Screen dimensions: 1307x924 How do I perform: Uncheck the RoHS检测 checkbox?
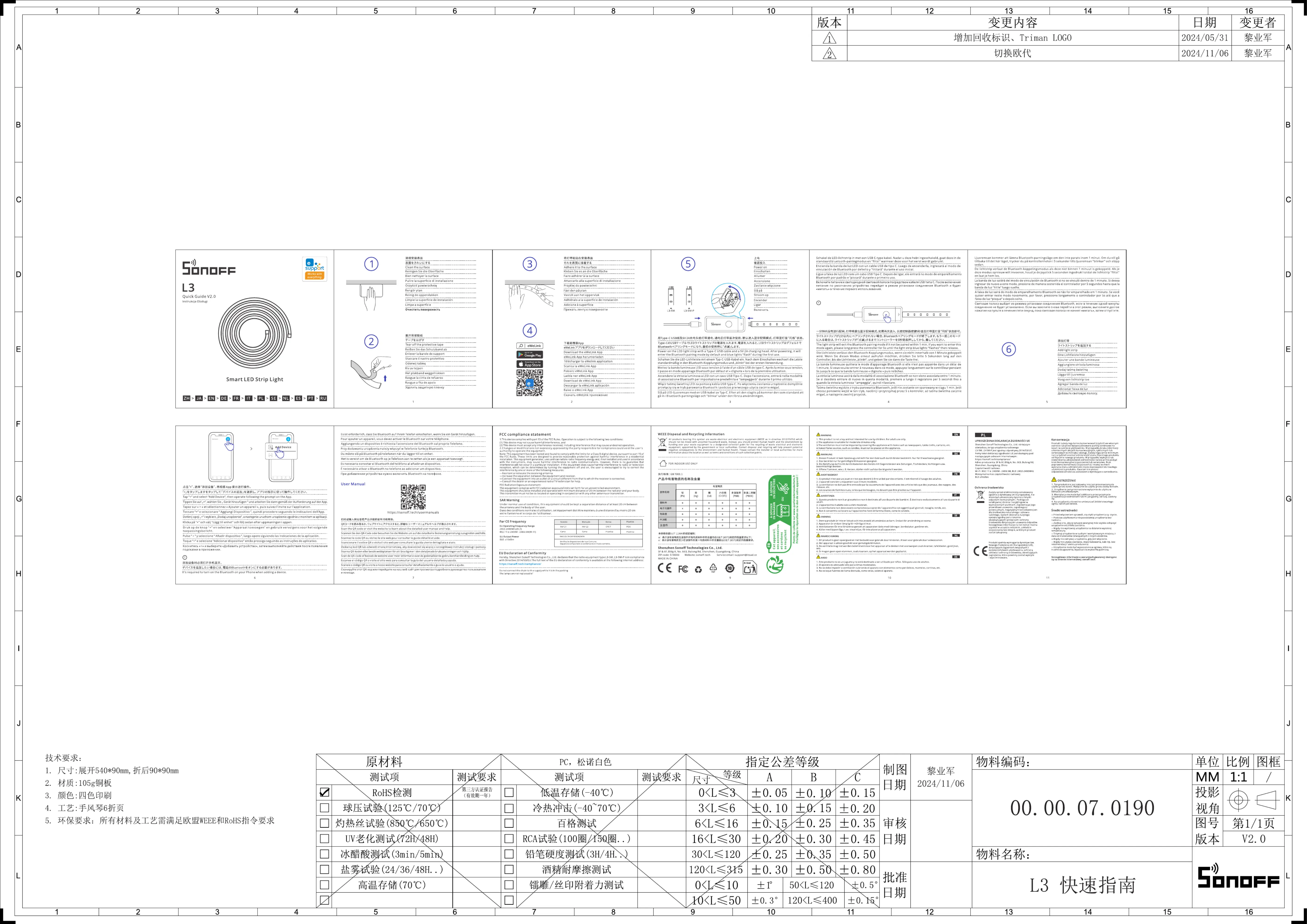[x=324, y=792]
